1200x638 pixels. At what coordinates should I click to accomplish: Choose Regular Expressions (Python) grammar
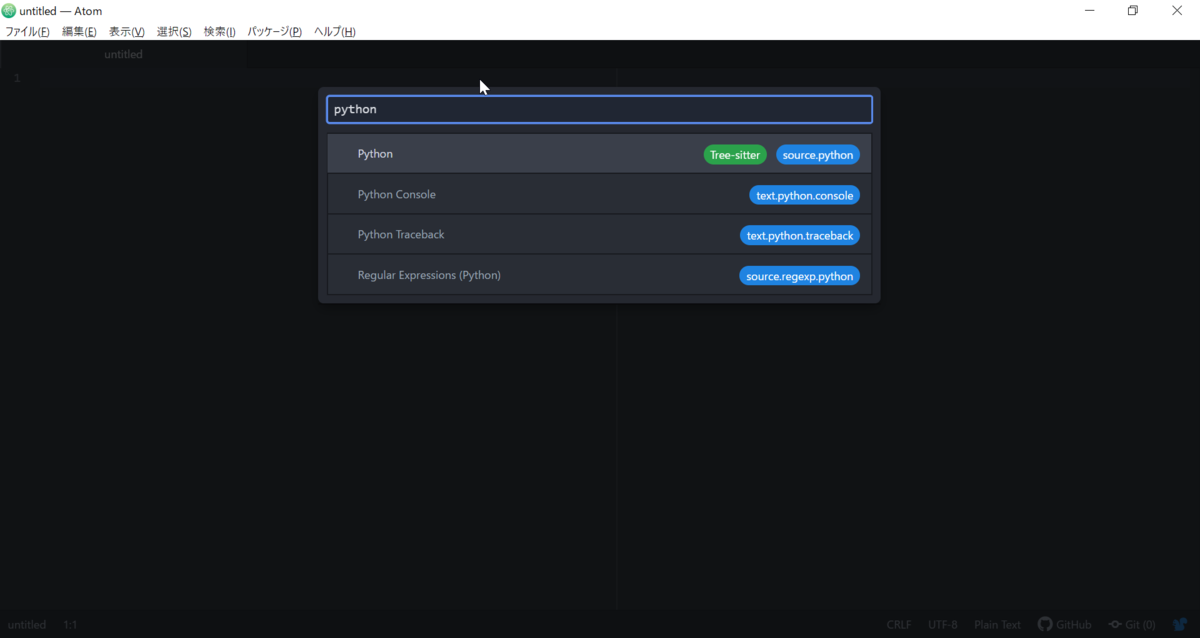pyautogui.click(x=599, y=275)
